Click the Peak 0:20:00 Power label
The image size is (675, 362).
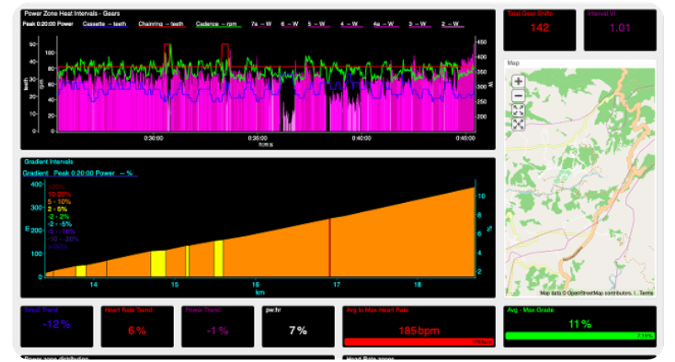(48, 24)
